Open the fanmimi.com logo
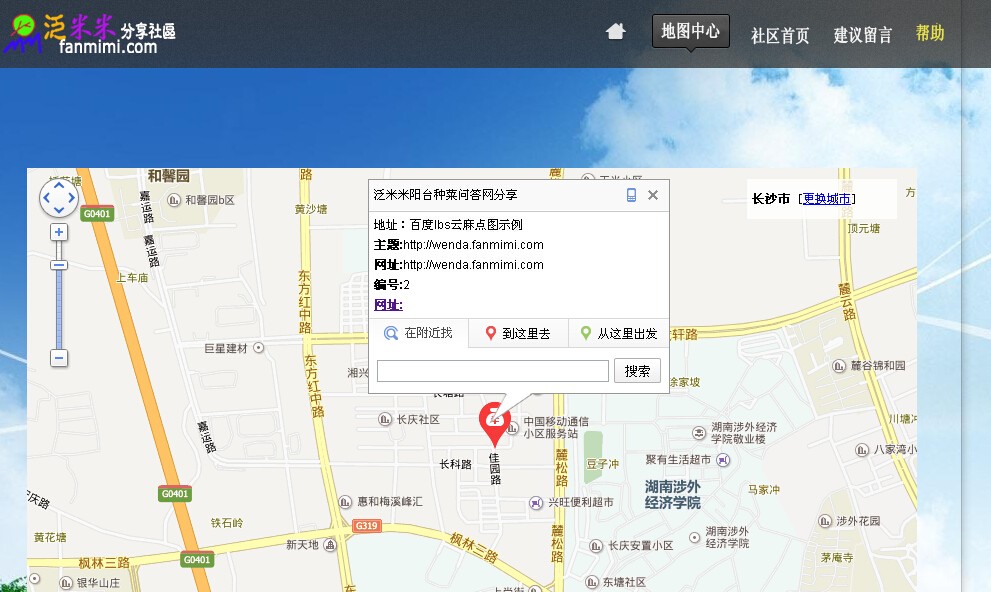The image size is (991, 592). (90, 34)
